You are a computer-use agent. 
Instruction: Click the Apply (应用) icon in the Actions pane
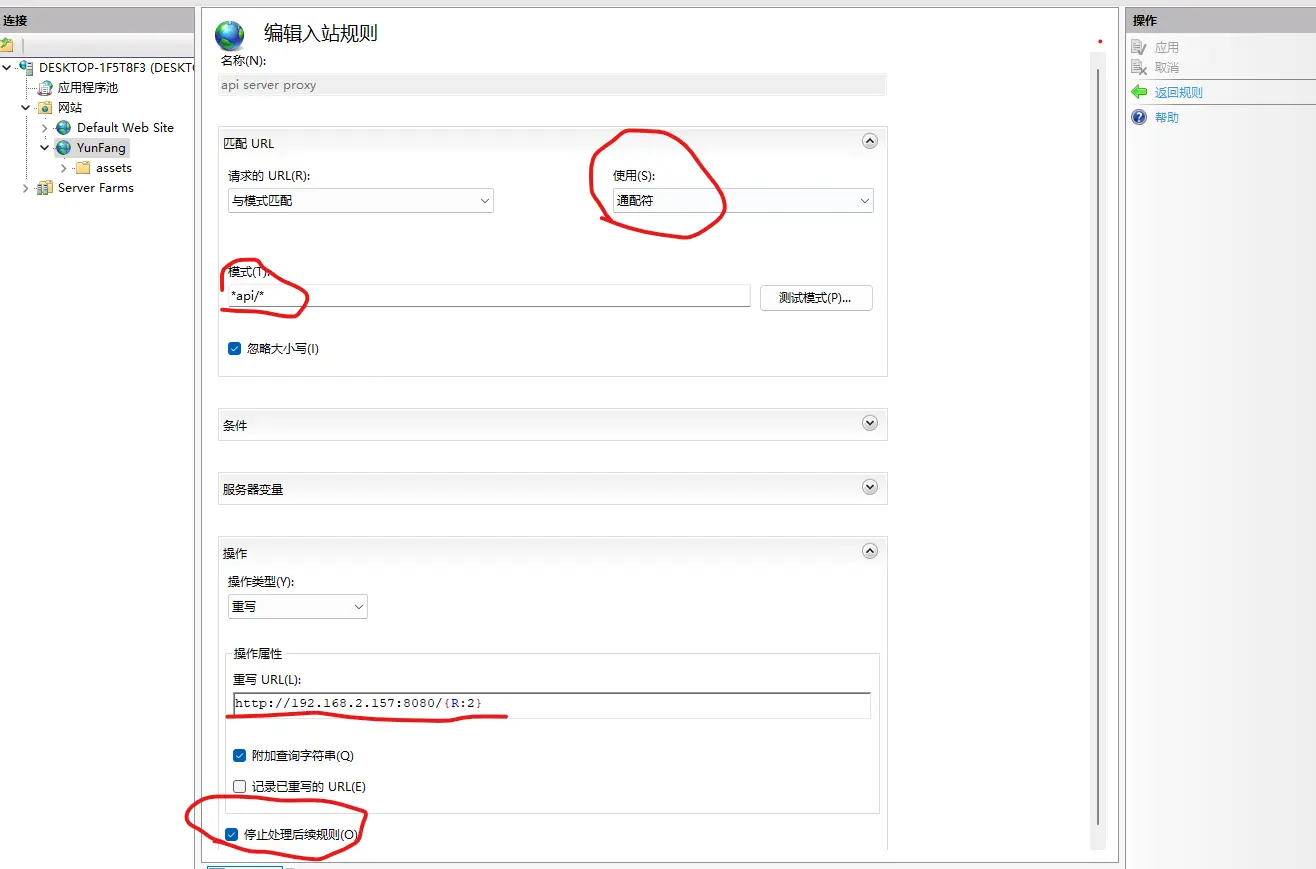click(1139, 47)
